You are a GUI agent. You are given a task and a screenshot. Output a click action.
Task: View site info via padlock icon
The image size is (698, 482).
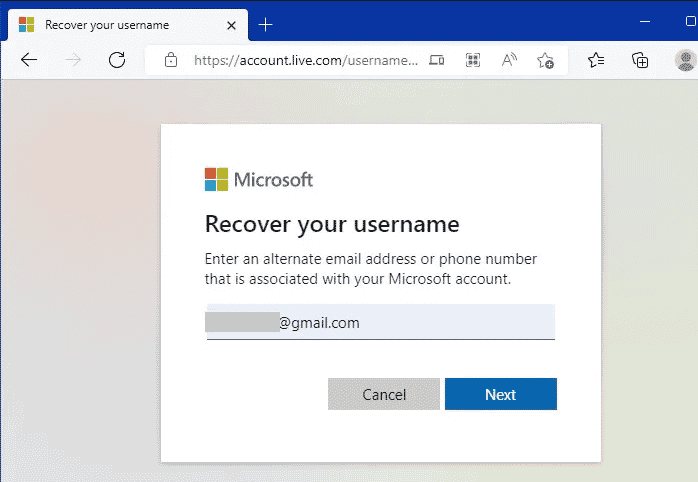tap(171, 60)
